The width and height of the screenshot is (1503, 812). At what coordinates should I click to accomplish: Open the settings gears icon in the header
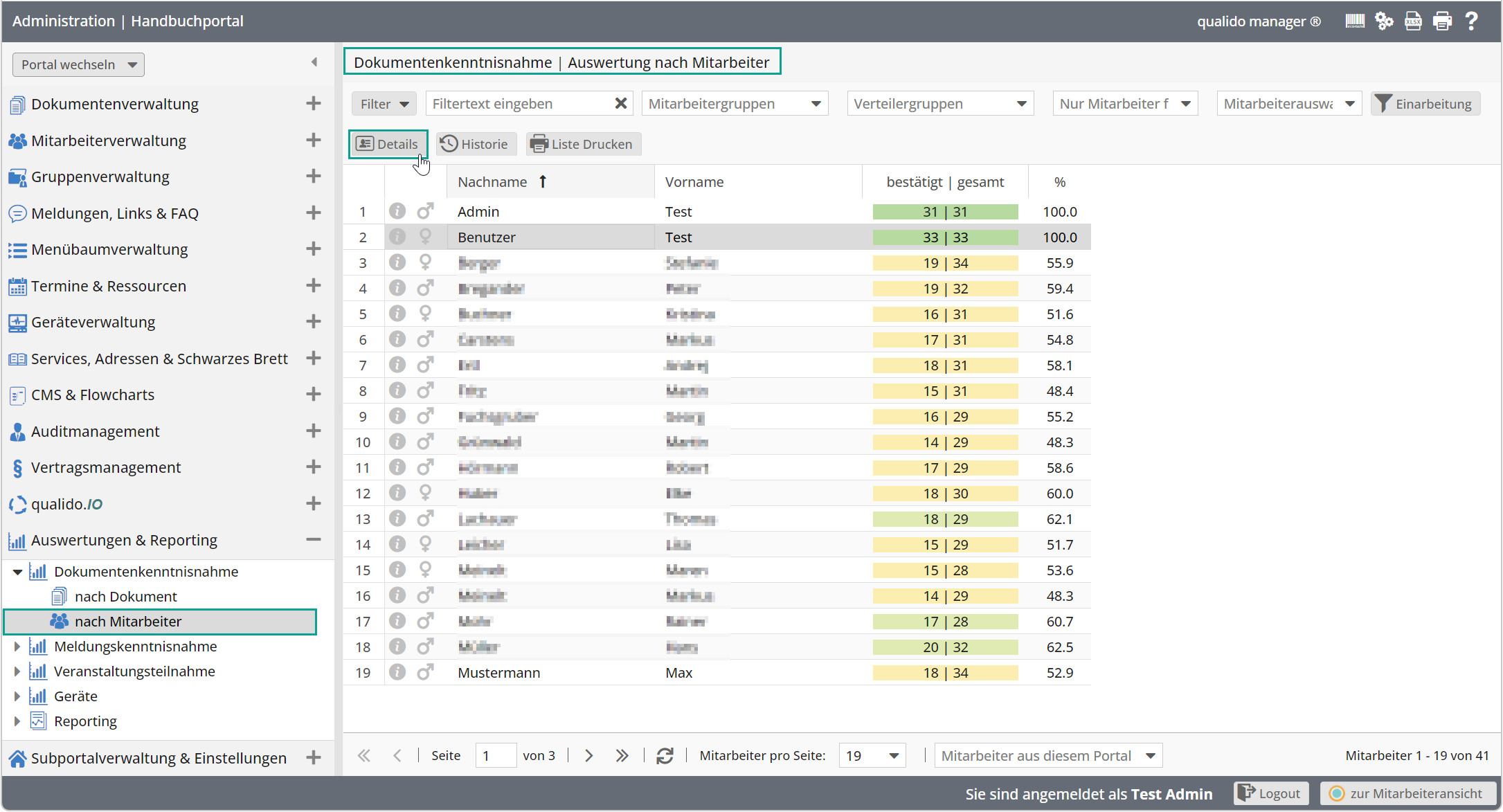pyautogui.click(x=1384, y=21)
